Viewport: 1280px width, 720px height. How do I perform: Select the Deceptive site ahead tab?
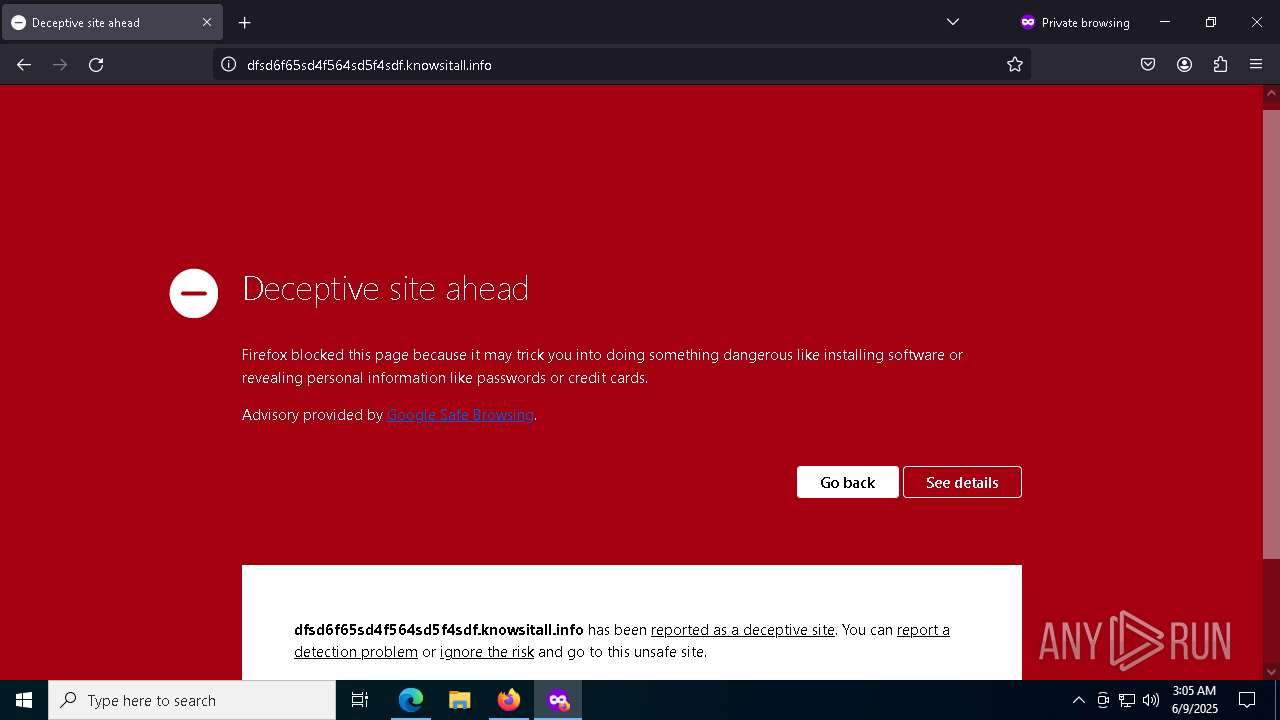pyautogui.click(x=111, y=22)
